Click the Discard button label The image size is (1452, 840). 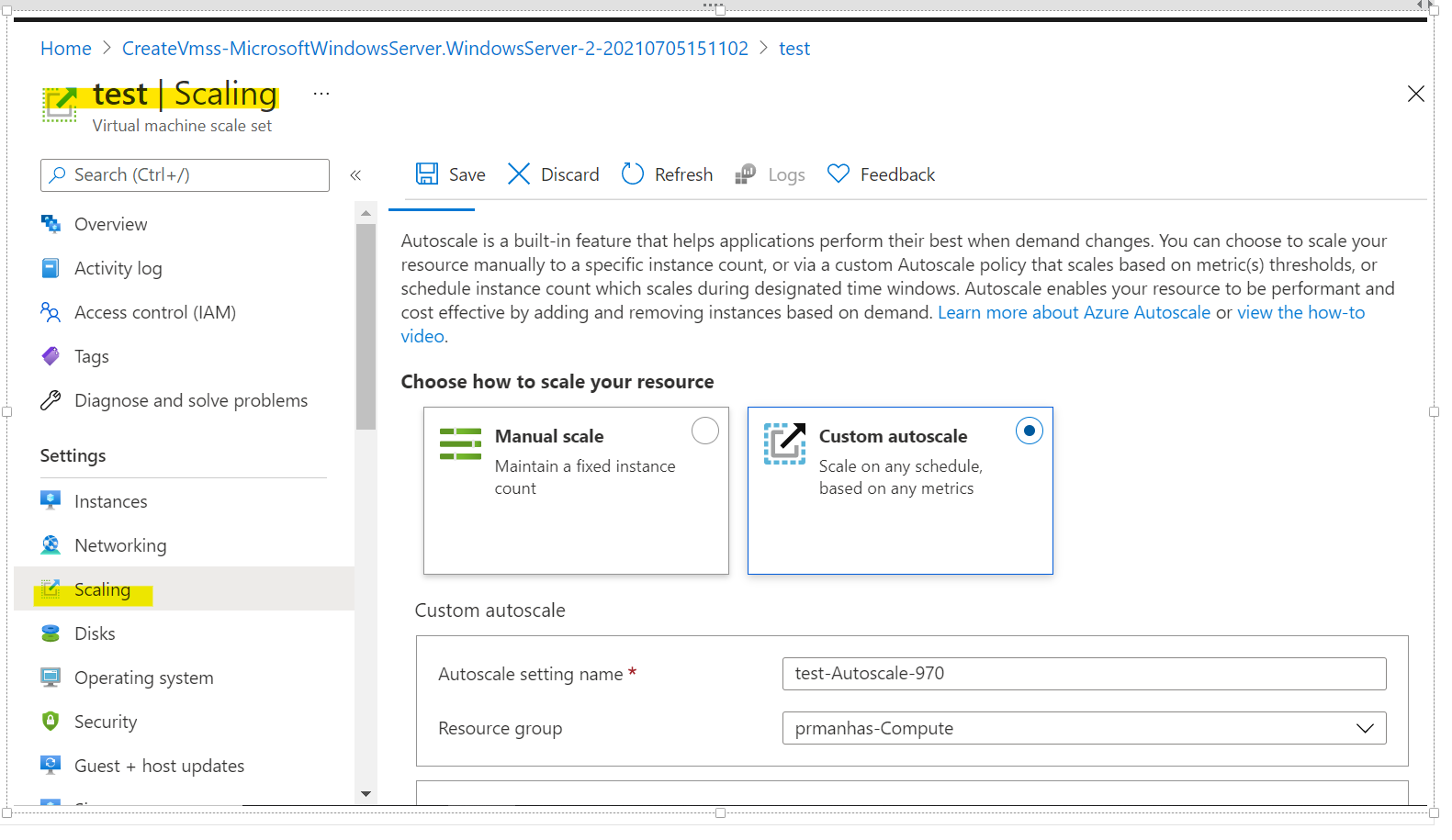(x=570, y=174)
